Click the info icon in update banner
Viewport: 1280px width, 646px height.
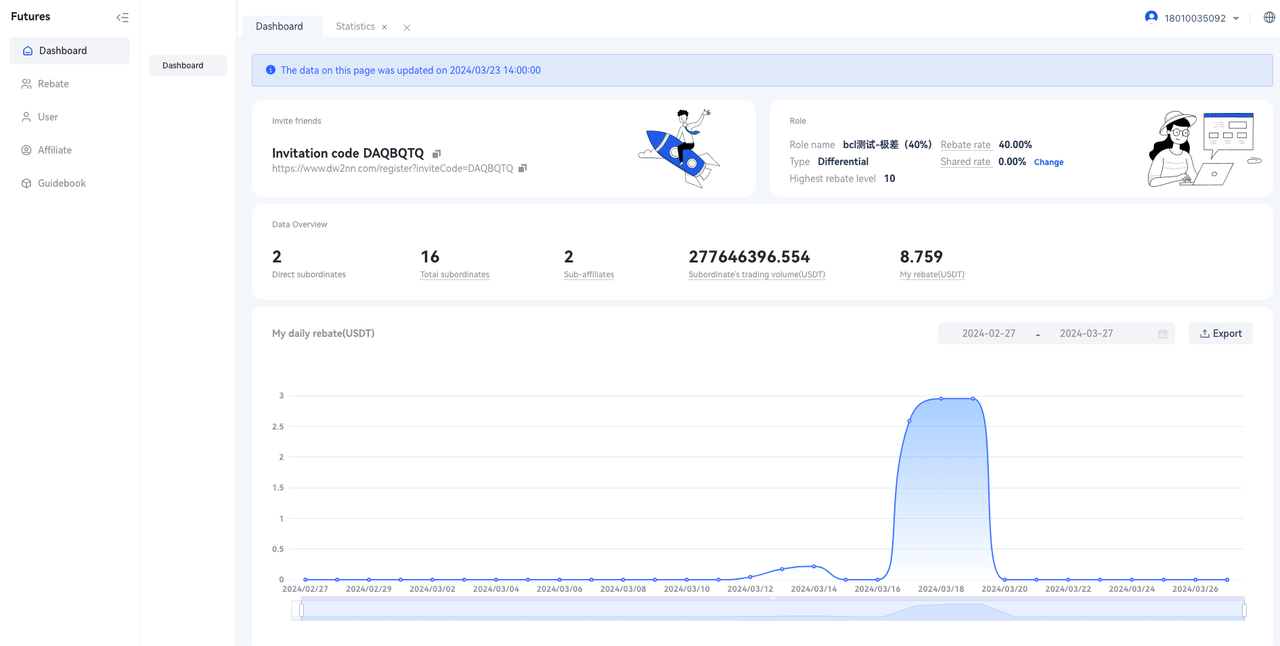pos(270,70)
